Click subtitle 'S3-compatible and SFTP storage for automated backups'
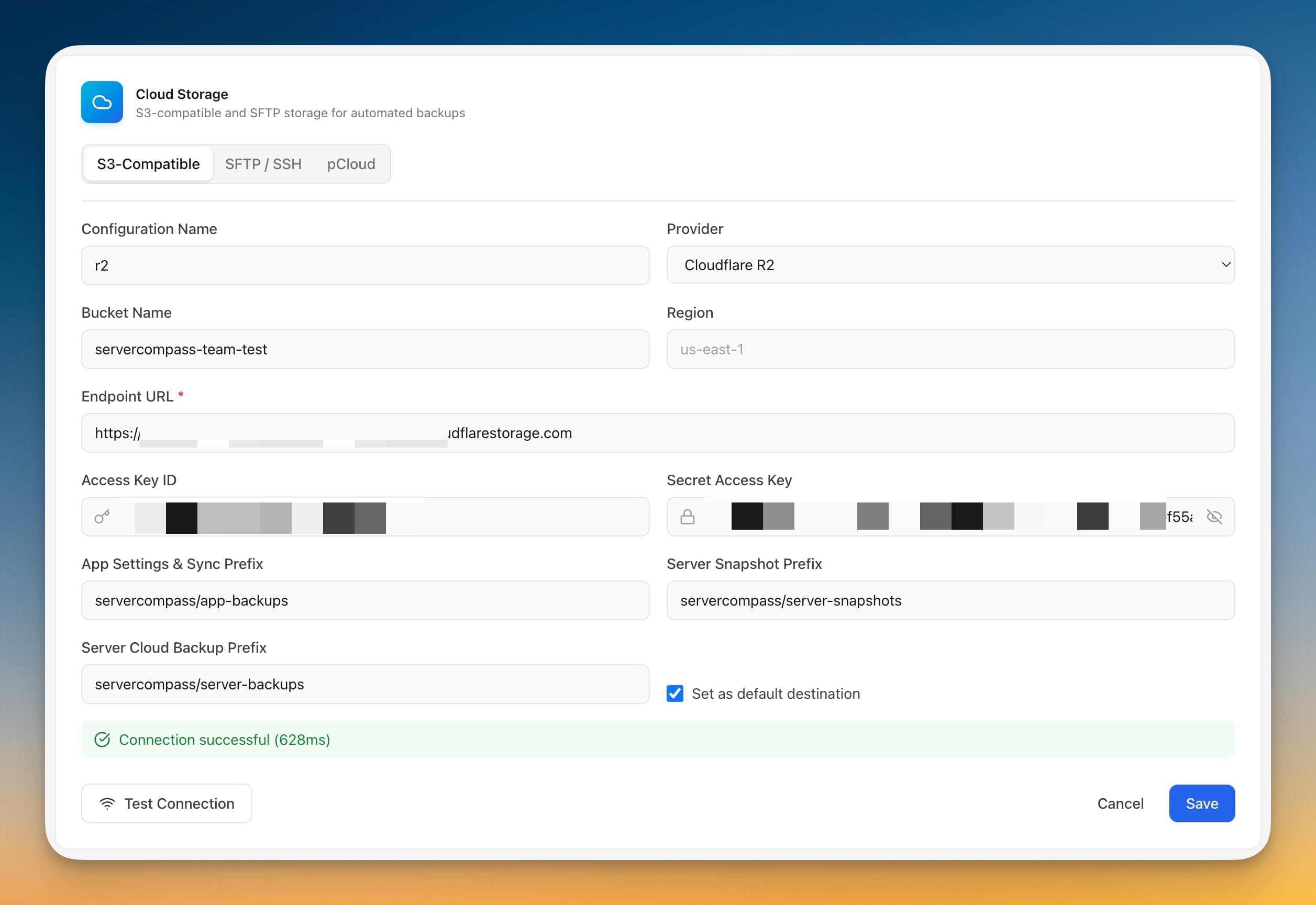Image resolution: width=1316 pixels, height=905 pixels. [x=300, y=113]
